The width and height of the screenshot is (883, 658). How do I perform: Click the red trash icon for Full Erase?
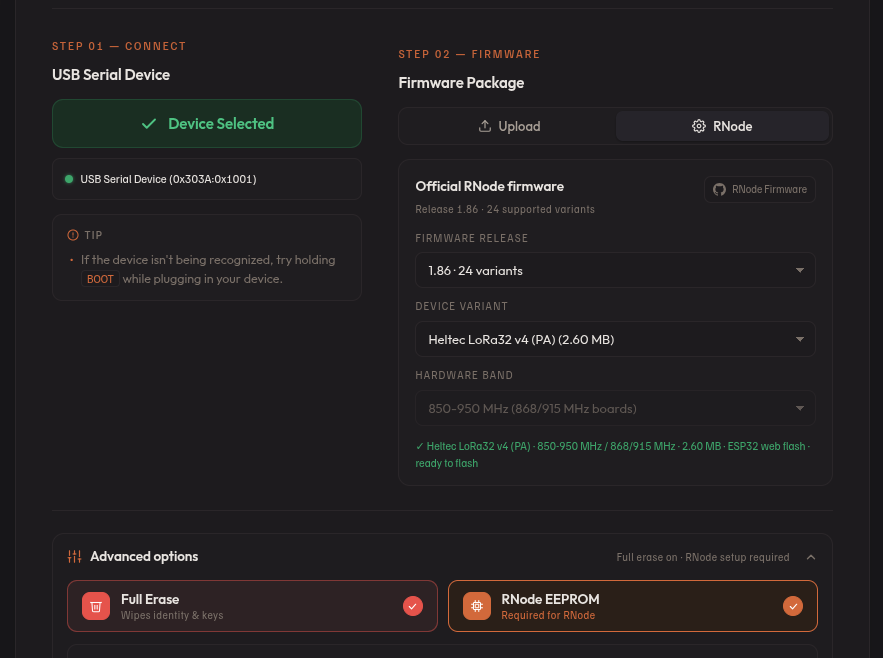[96, 606]
